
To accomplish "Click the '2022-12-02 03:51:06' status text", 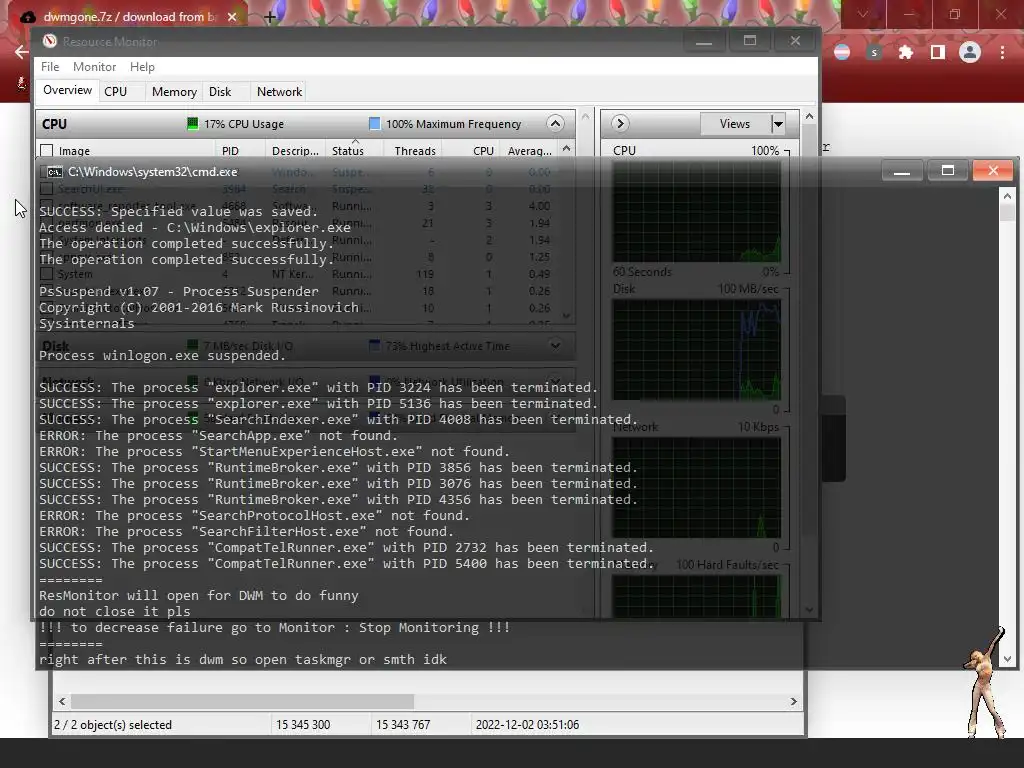I will click(x=527, y=725).
